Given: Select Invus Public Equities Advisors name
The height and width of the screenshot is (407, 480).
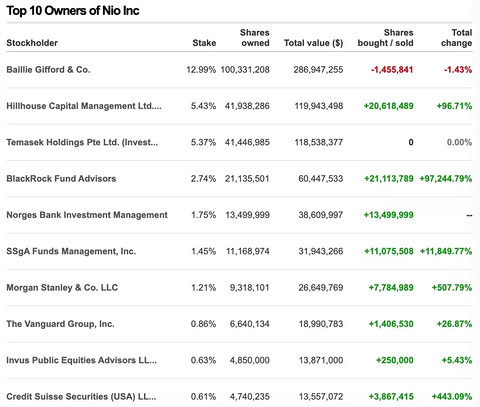Looking at the screenshot, I should pyautogui.click(x=82, y=360).
